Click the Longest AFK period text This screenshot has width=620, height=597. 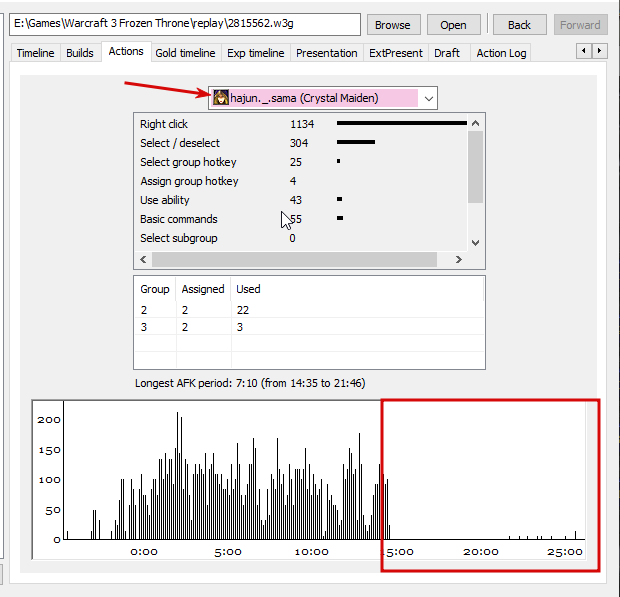[x=250, y=383]
